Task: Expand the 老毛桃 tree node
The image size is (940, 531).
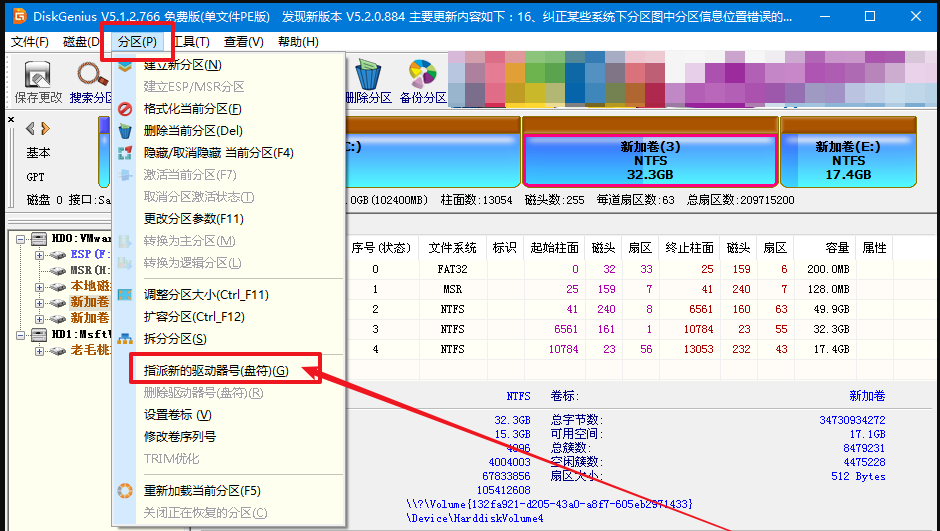Action: (x=39, y=351)
